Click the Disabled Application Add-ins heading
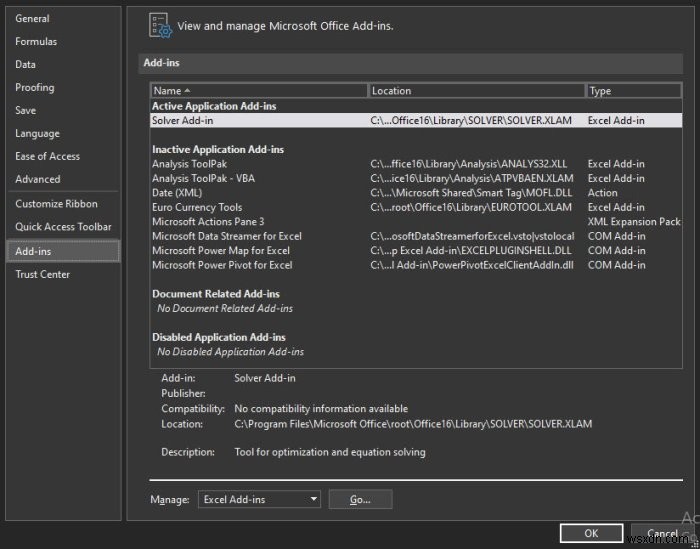This screenshot has height=549, width=700. tap(219, 337)
